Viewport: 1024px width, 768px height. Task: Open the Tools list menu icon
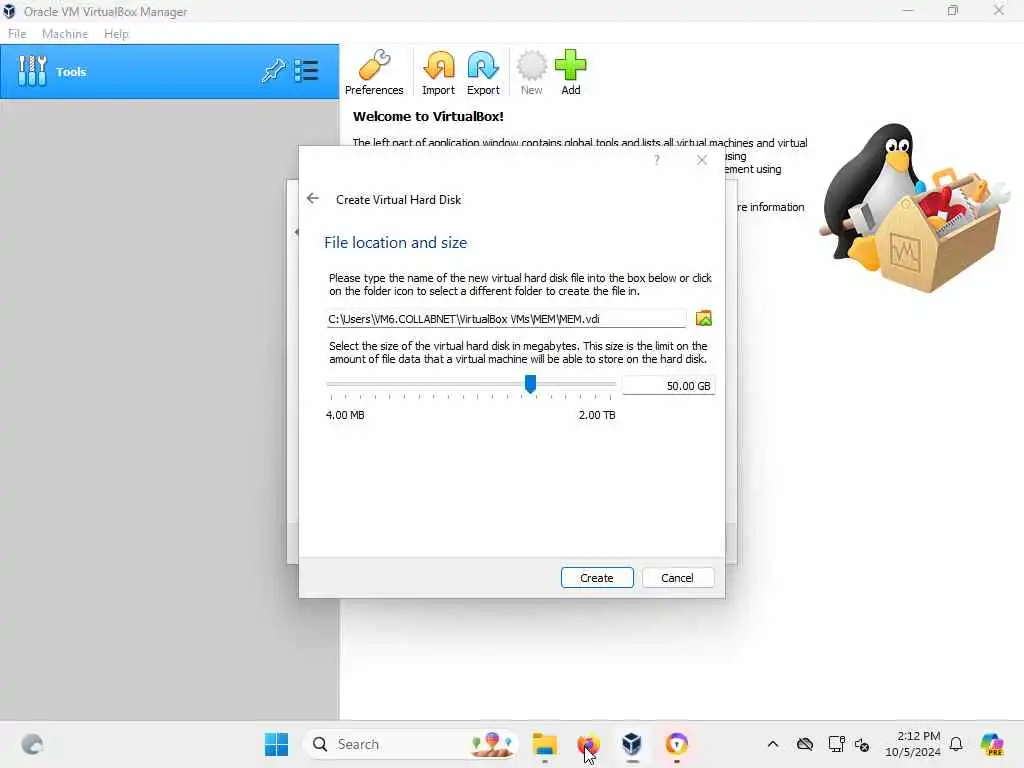pos(306,71)
